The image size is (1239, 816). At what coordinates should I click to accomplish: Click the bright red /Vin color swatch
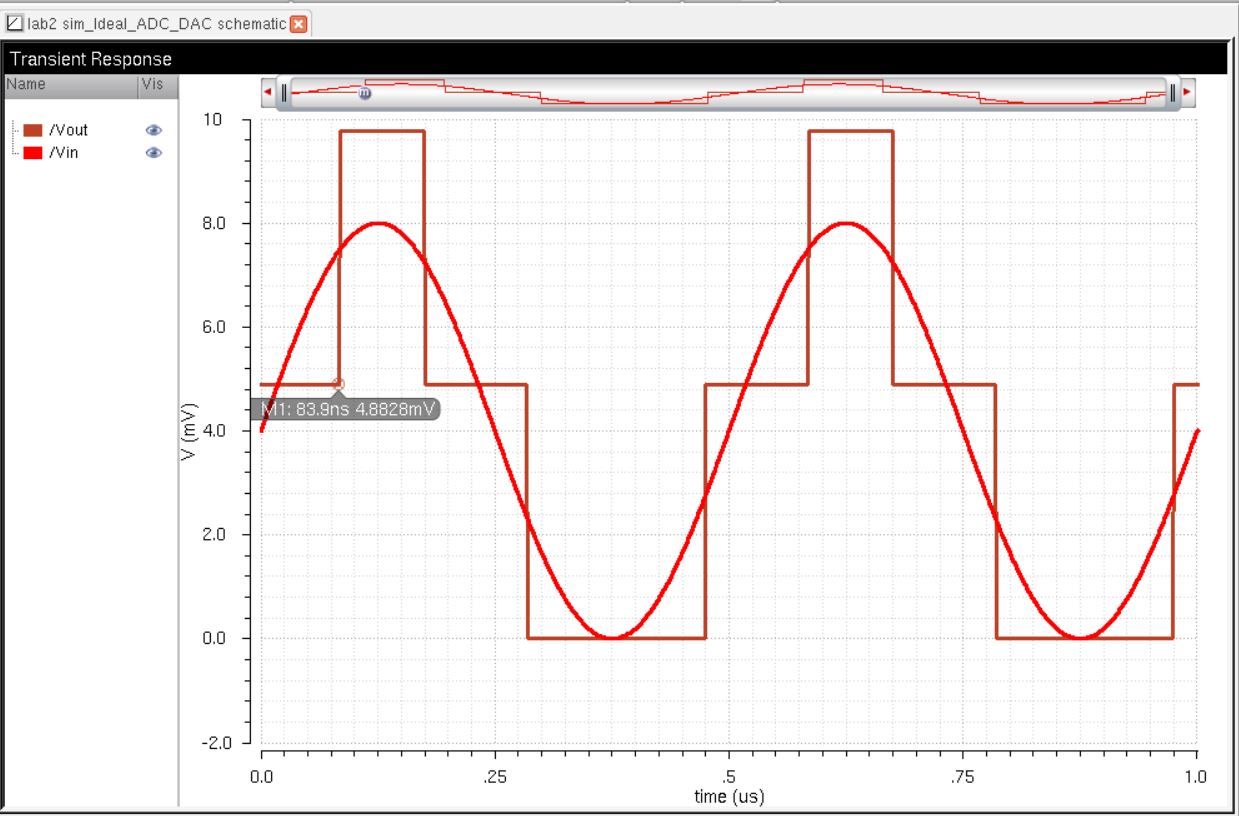click(33, 153)
